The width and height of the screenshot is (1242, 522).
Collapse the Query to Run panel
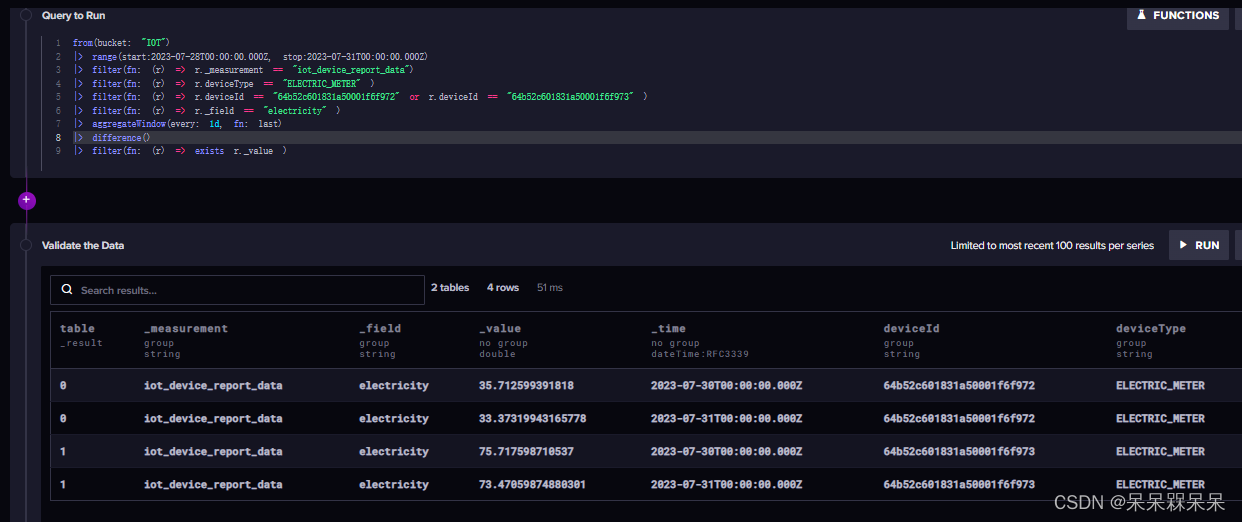tap(27, 16)
